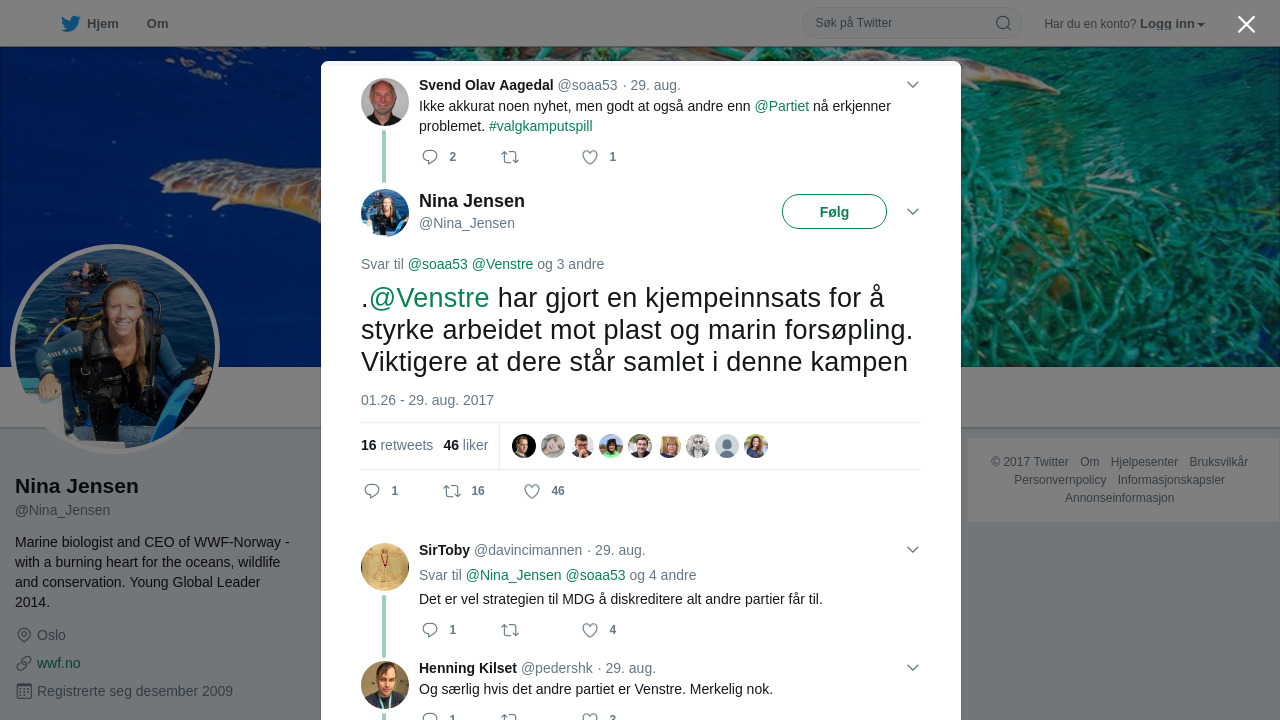Open the Om menu item
The image size is (1280, 720).
(157, 24)
